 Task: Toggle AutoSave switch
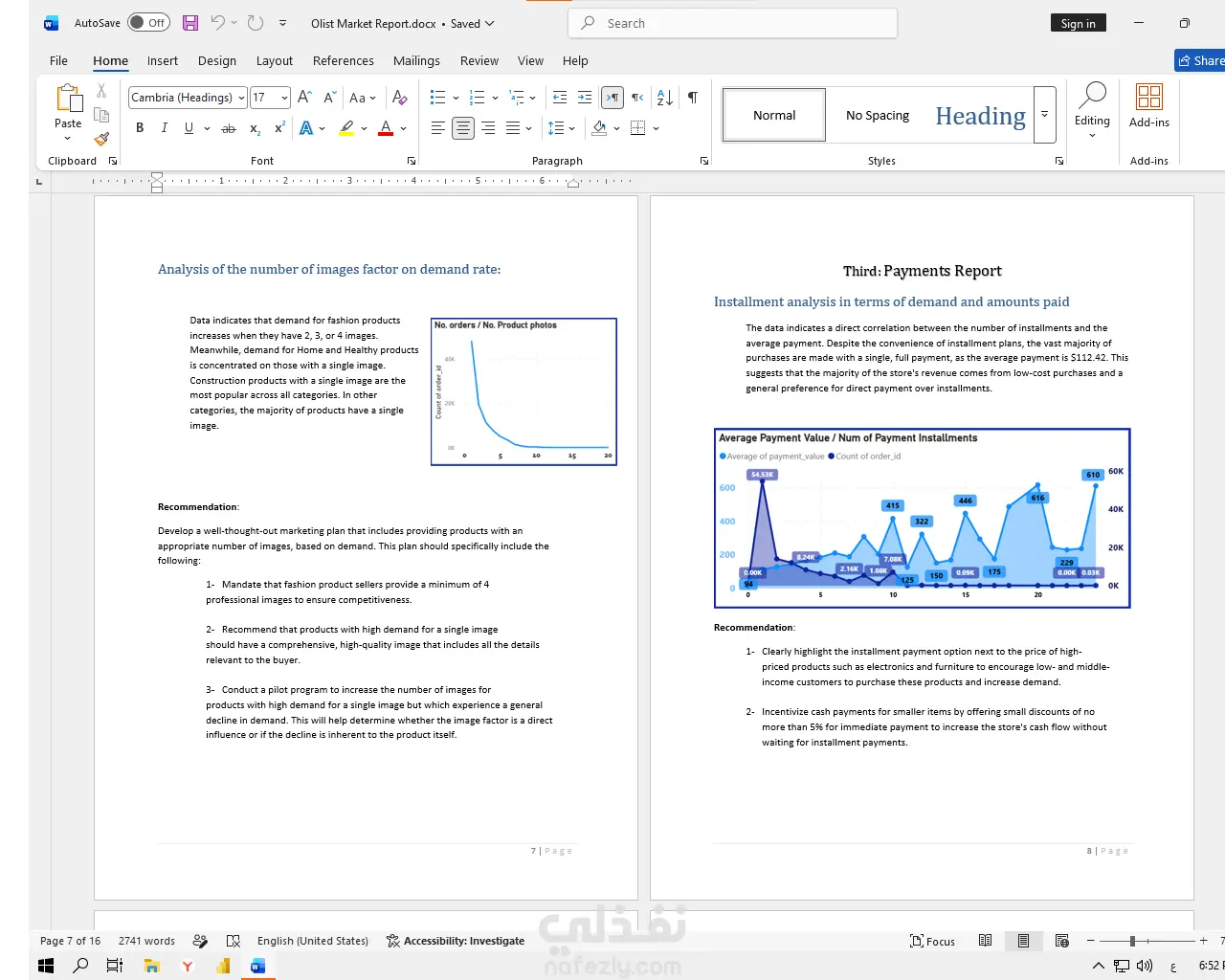(148, 23)
